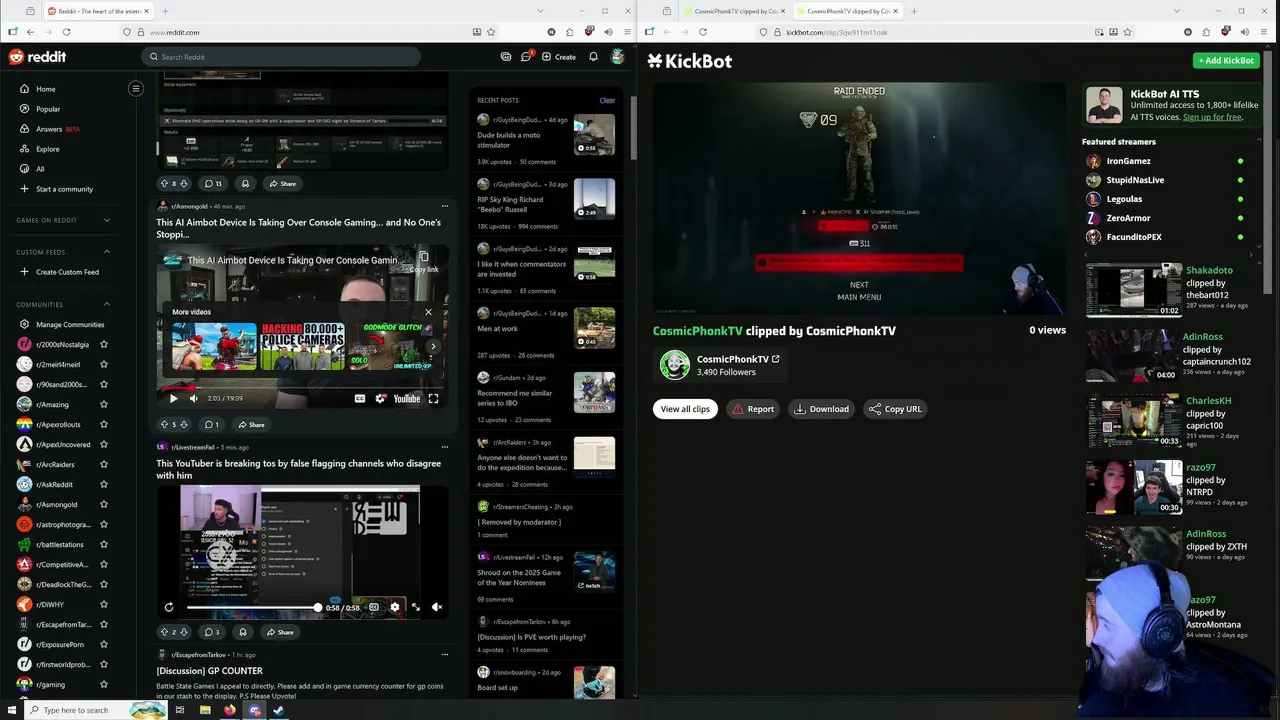Image resolution: width=1280 pixels, height=720 pixels.
Task: Open post options for r/Asmongold post
Action: click(444, 206)
